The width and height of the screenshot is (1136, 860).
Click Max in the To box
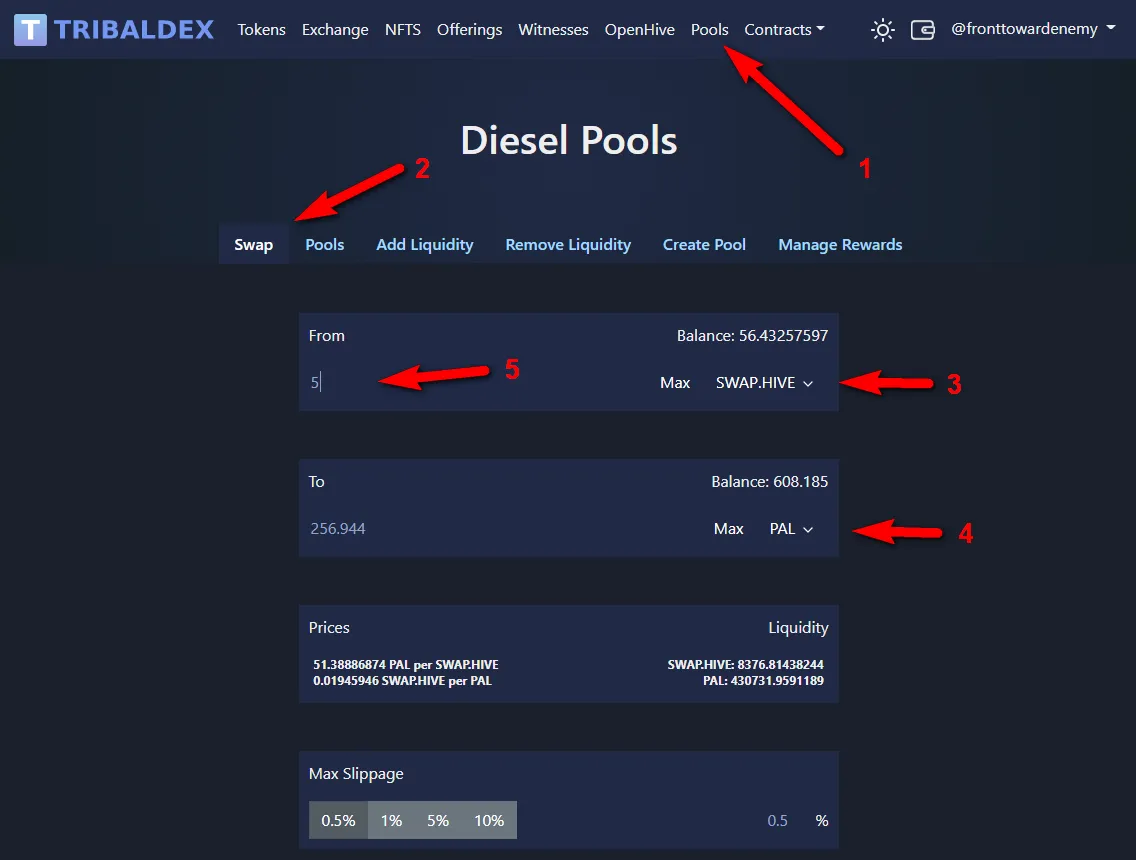pos(729,529)
